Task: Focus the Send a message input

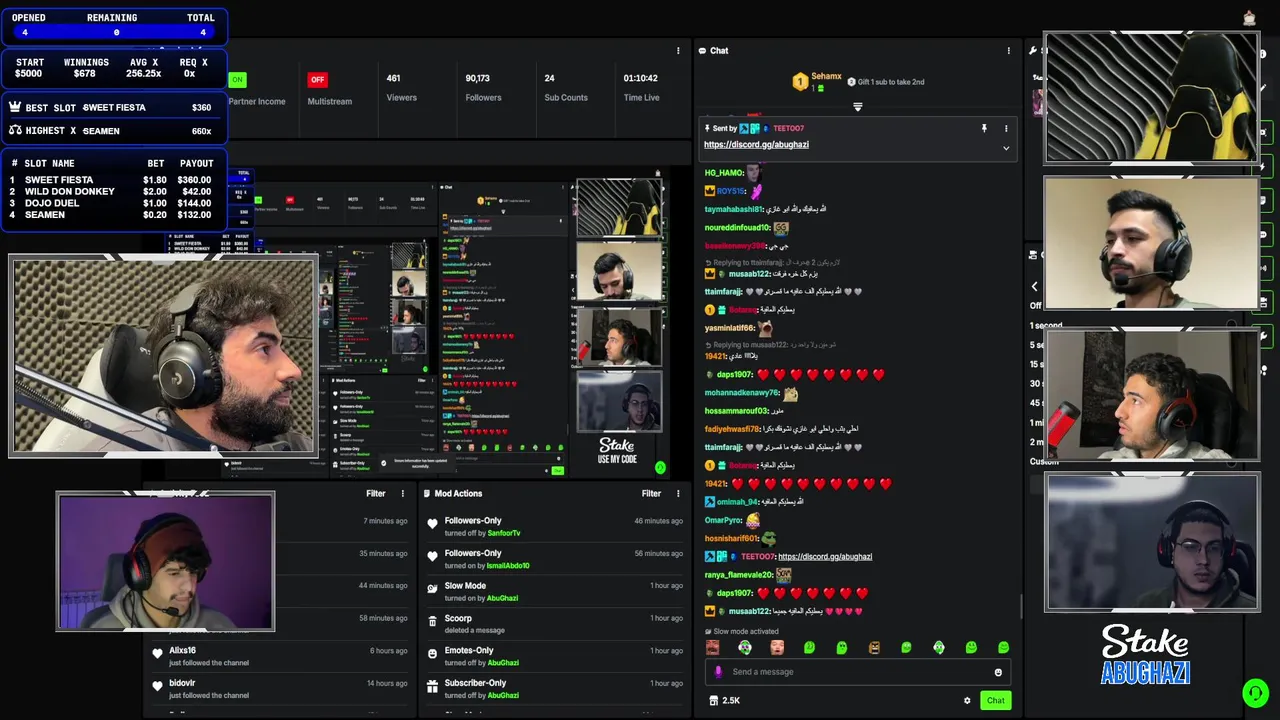Action: (858, 672)
